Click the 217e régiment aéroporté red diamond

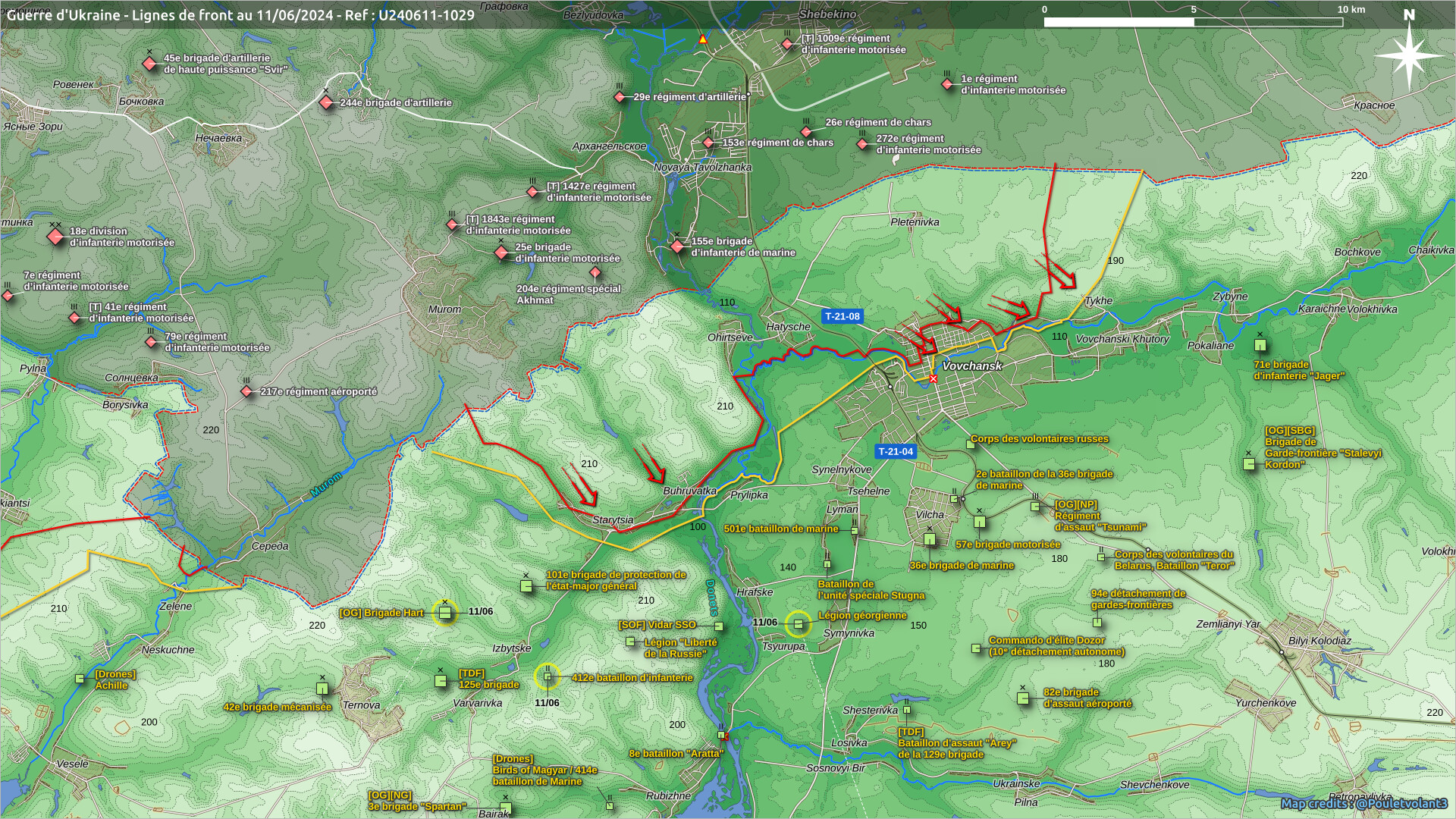point(246,392)
